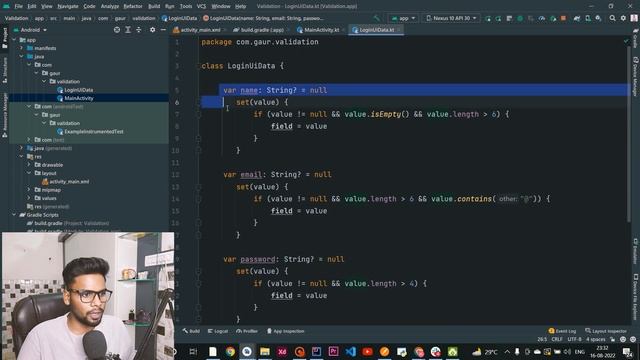Select ExampleInstrumentedTest in the project tree
Viewport: 640px width, 360px height.
[90, 131]
